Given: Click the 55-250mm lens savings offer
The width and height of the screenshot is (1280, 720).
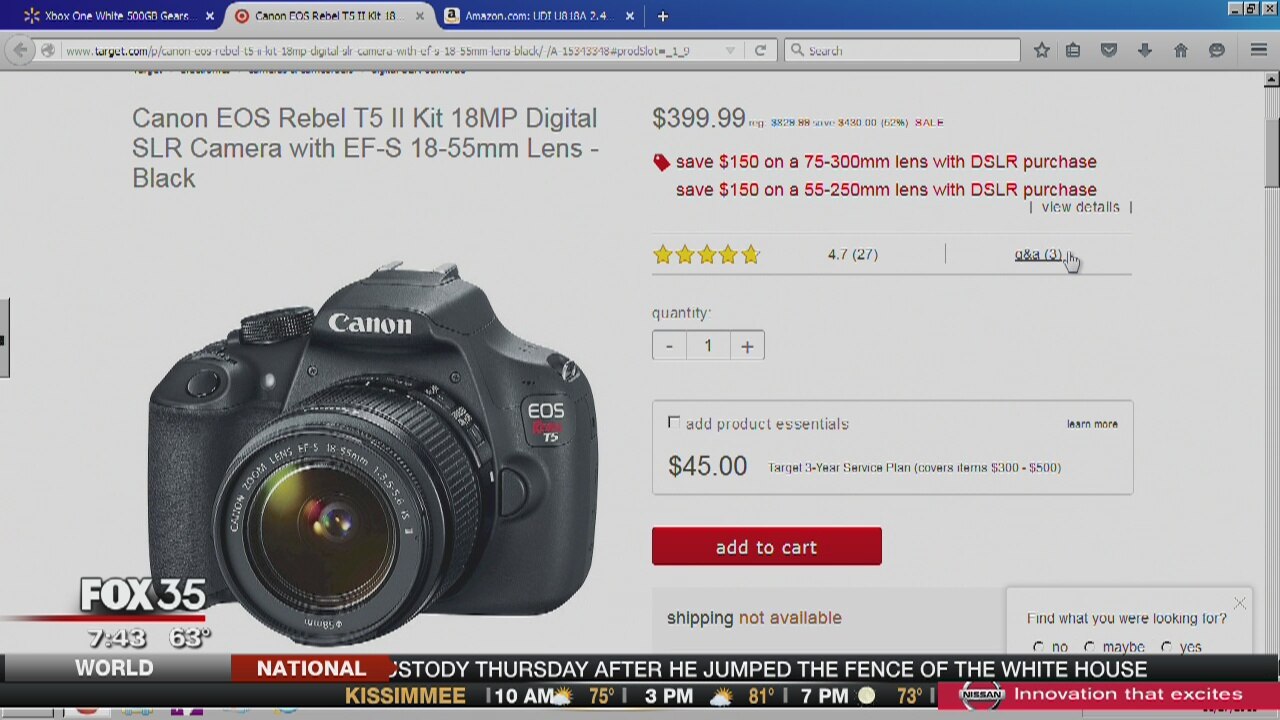Looking at the screenshot, I should pyautogui.click(x=886, y=190).
